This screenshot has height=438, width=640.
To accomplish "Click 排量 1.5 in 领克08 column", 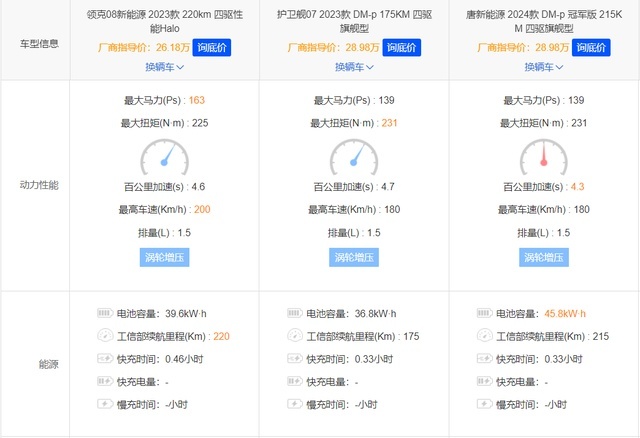I will [x=184, y=233].
